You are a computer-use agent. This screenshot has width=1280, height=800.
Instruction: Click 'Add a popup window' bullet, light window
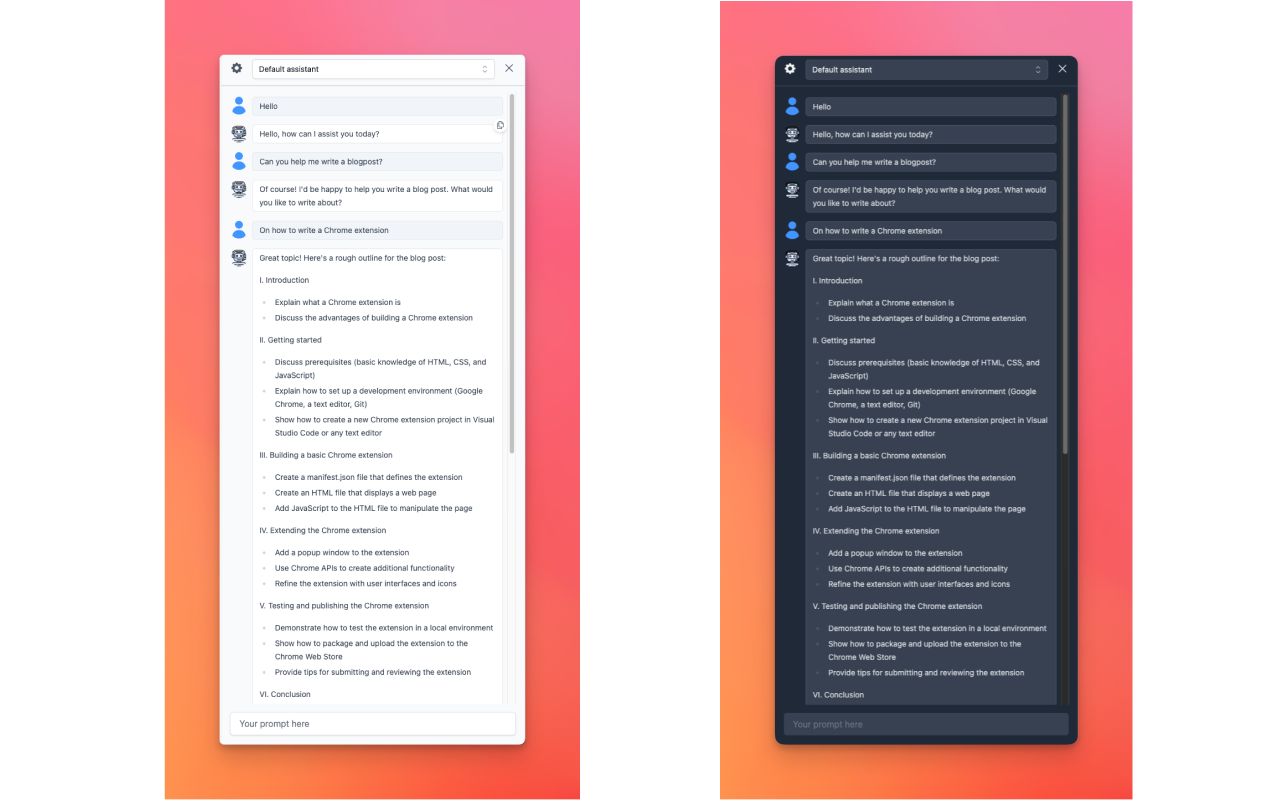click(x=342, y=553)
